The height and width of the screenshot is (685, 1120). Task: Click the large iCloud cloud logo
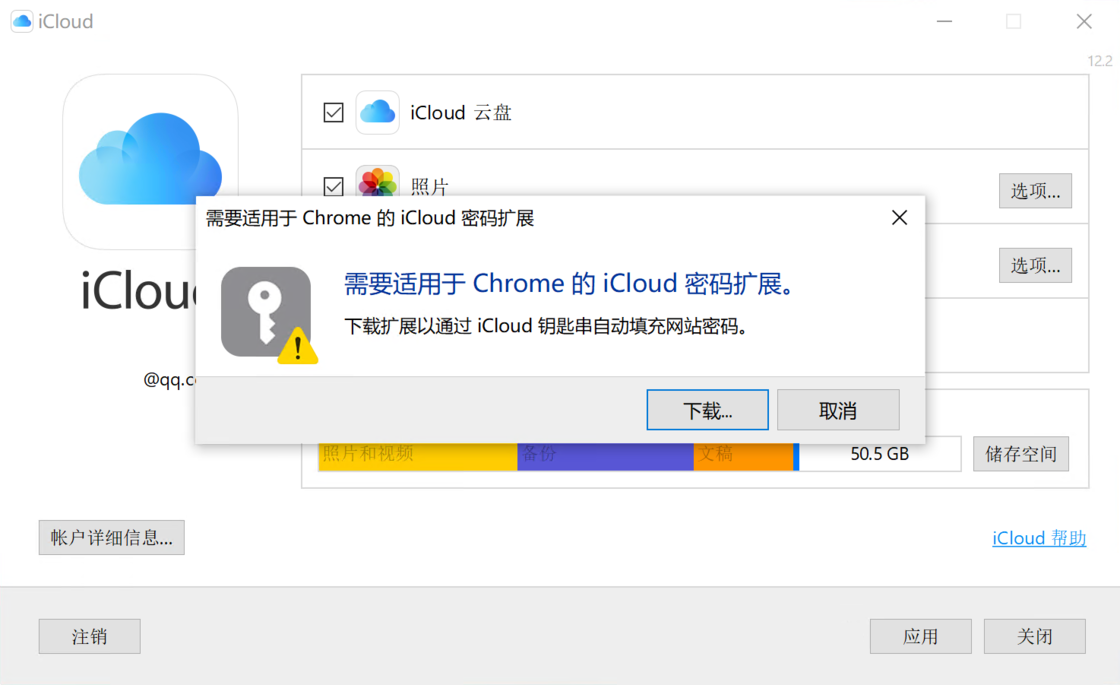(150, 160)
